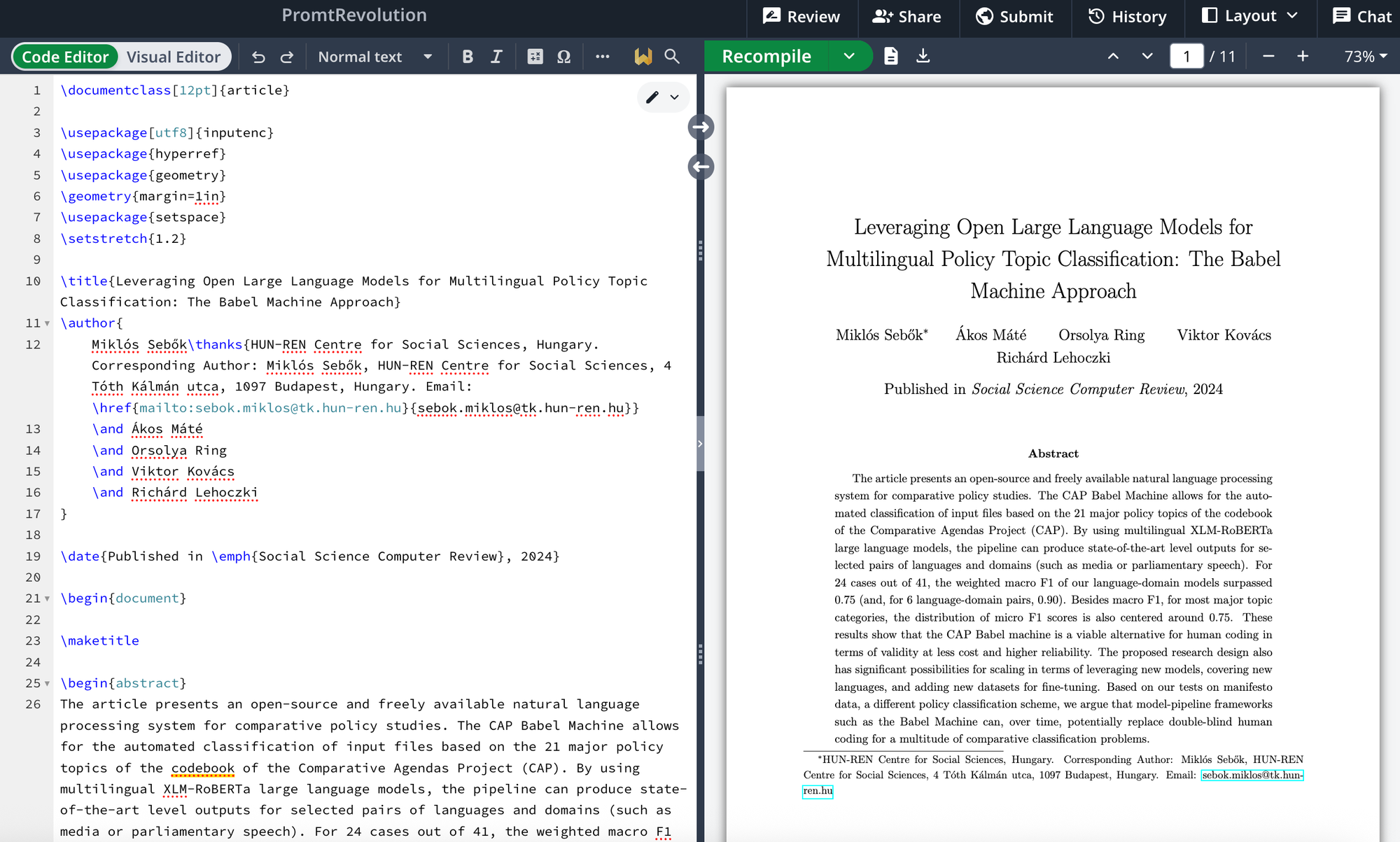1400x842 pixels.
Task: Open the Chat panel
Action: 1362,16
